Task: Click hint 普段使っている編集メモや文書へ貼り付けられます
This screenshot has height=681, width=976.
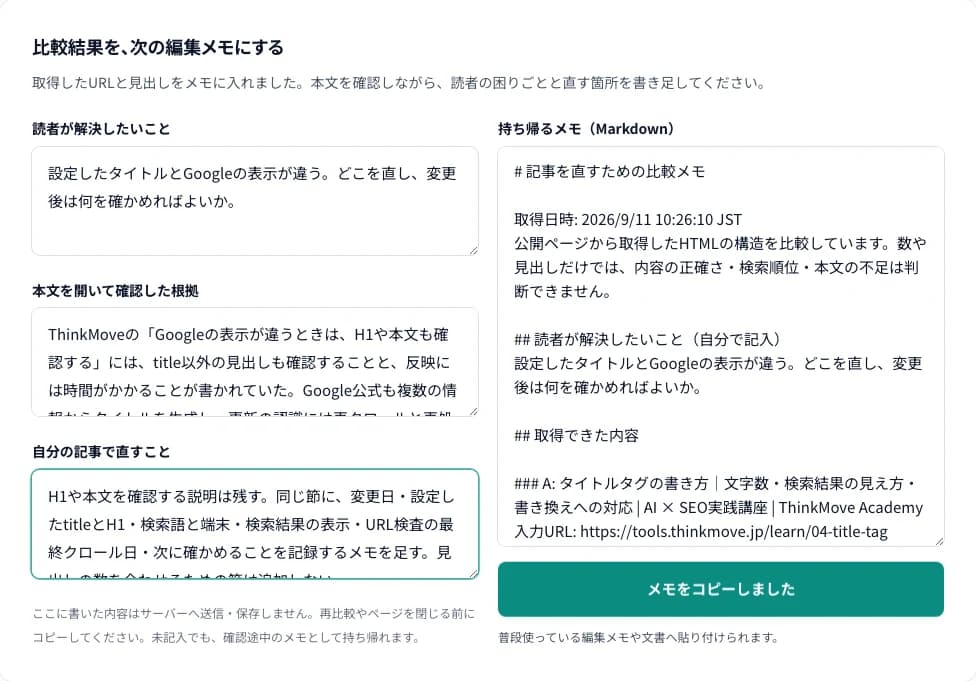Action: tap(638, 637)
